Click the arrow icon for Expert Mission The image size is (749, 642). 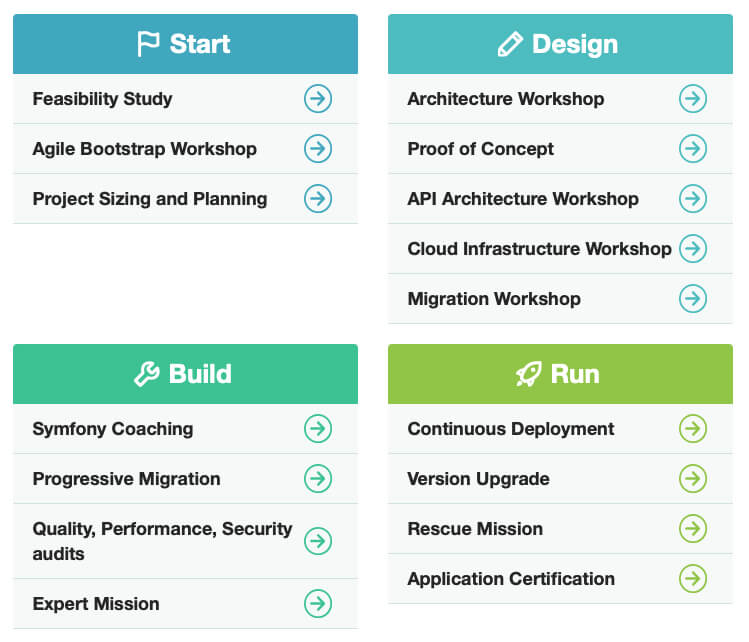pyautogui.click(x=318, y=604)
